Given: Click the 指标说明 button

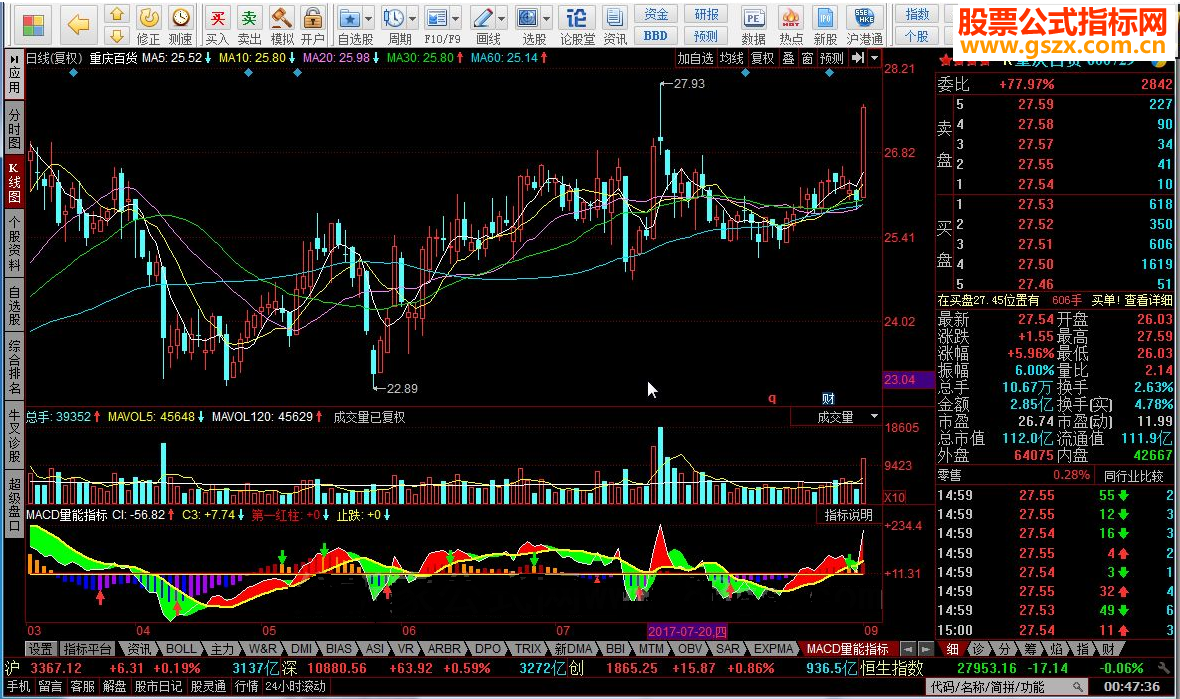Looking at the screenshot, I should pos(848,515).
